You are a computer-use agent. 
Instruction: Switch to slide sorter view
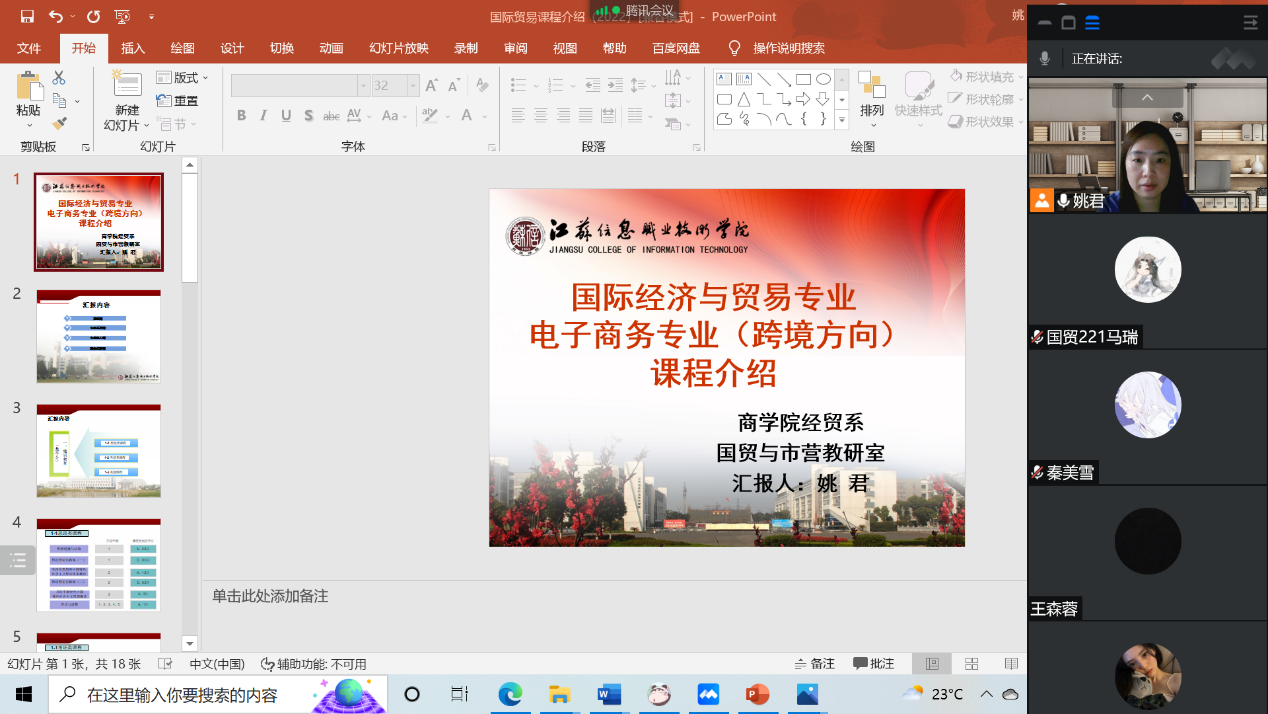pyautogui.click(x=971, y=664)
